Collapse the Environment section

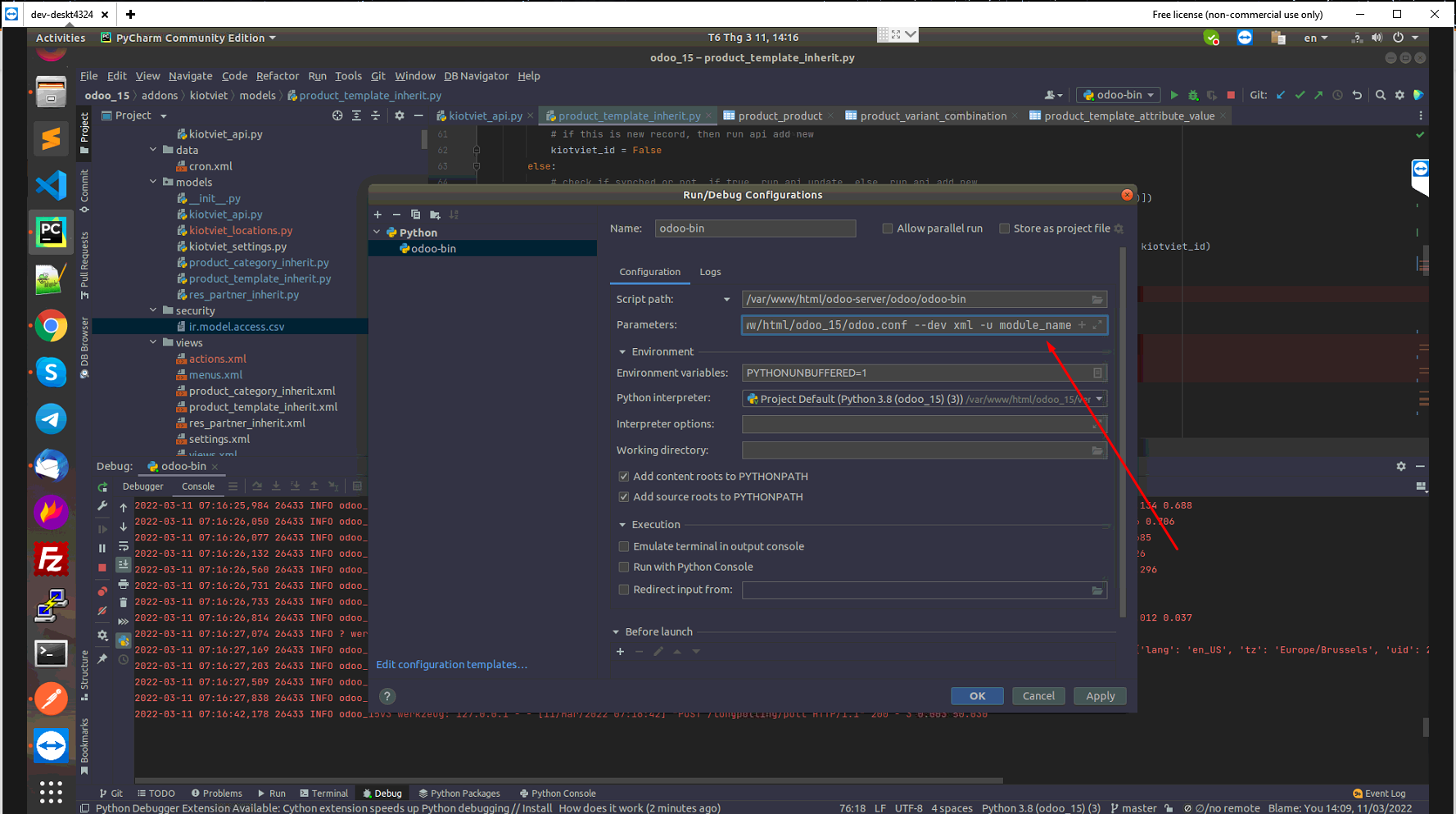coord(622,352)
